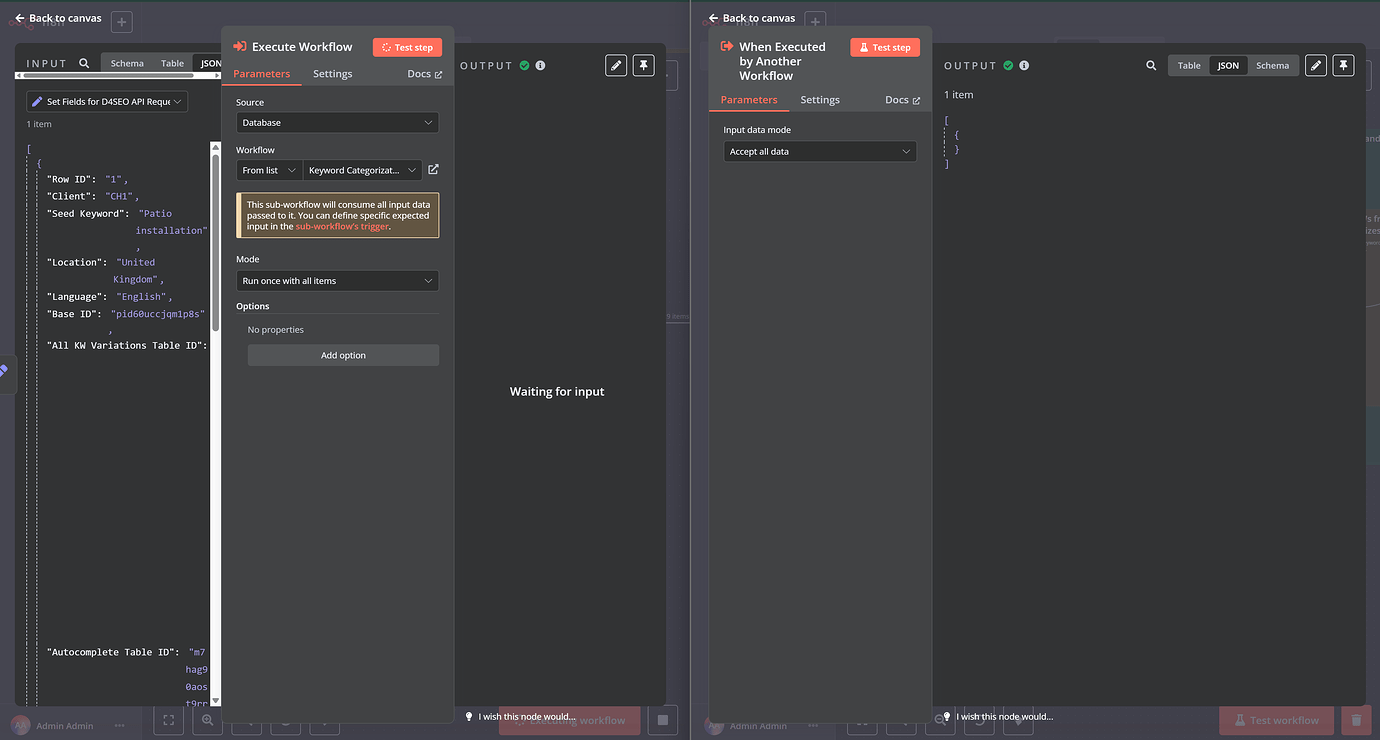The image size is (1380, 740).
Task: Switch to the Settings tab of Execute Workflow
Action: (332, 73)
